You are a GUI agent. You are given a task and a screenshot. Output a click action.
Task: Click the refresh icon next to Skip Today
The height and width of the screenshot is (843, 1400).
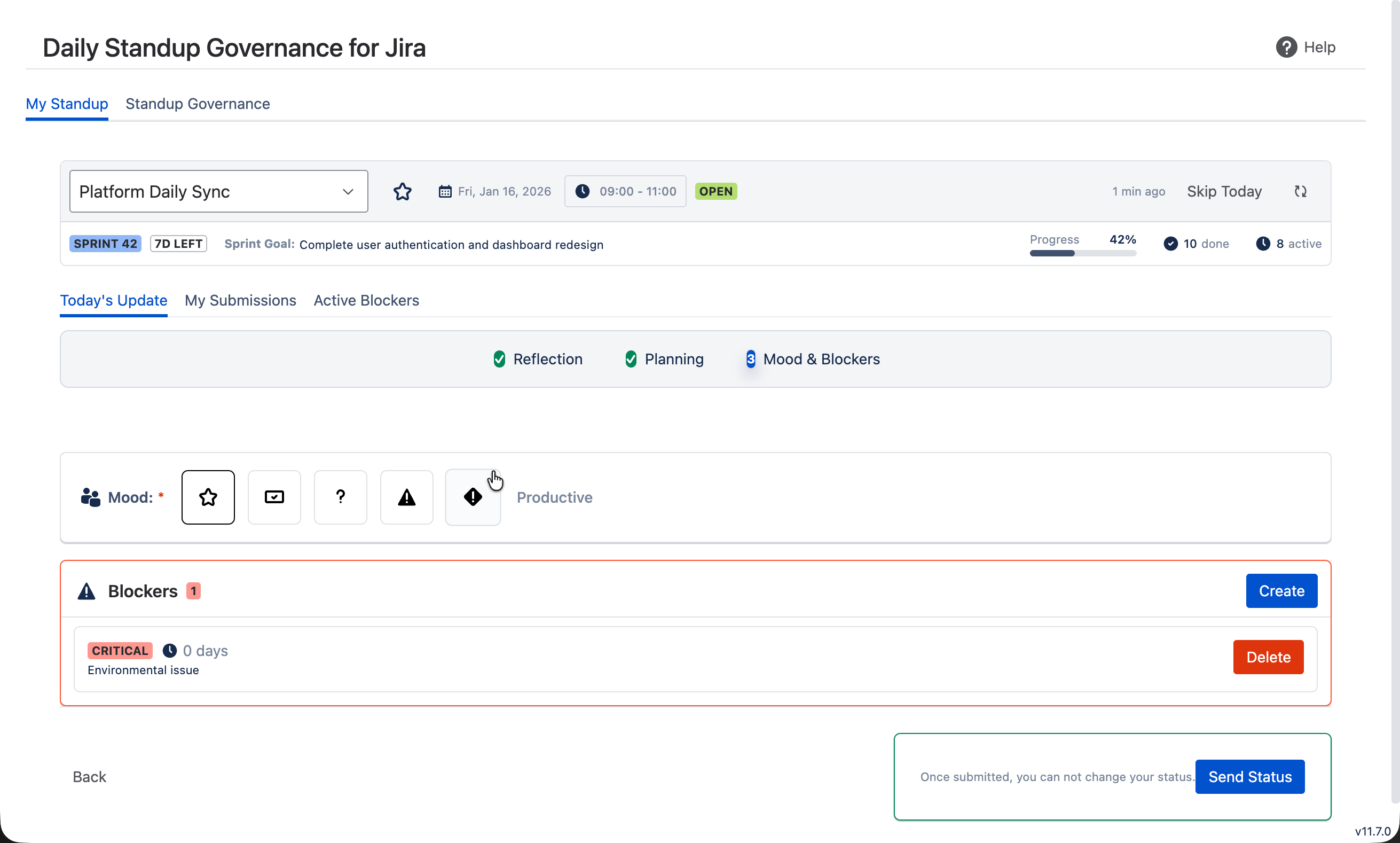[x=1301, y=191]
